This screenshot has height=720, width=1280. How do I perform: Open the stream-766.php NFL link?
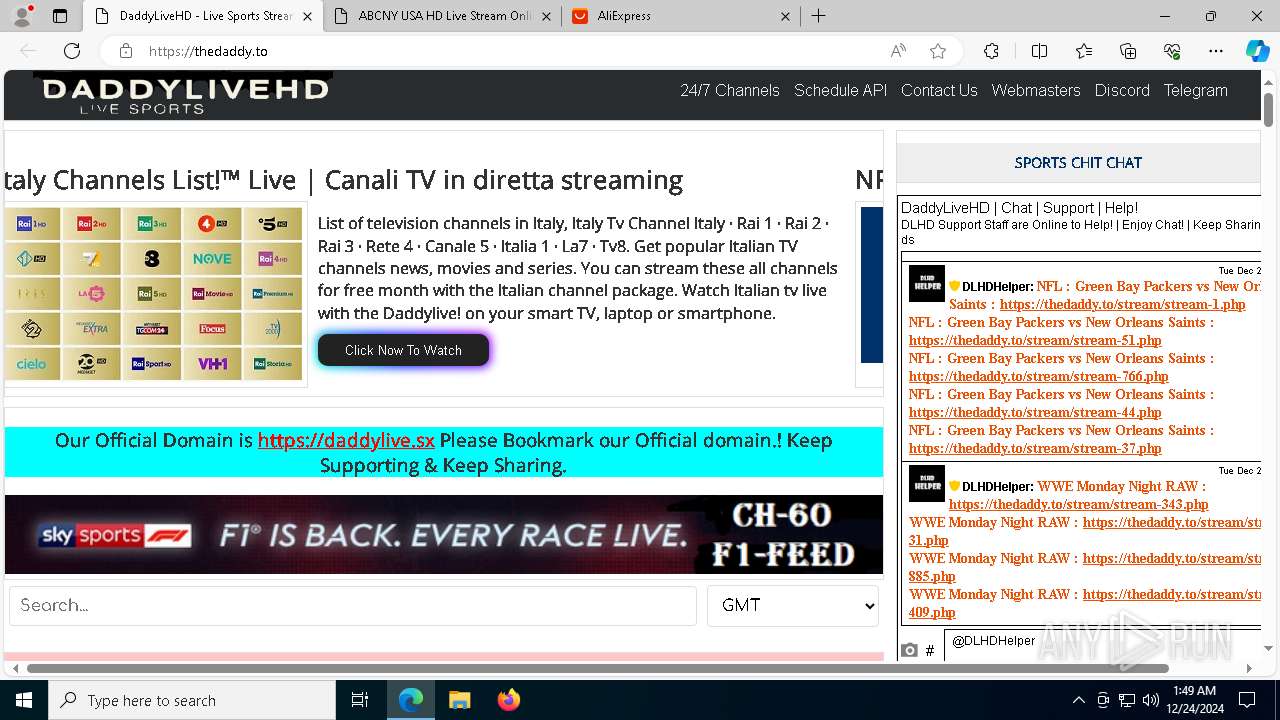pos(1038,376)
